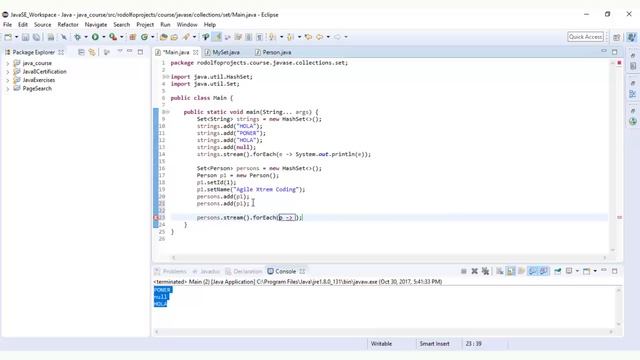Switch to the Javadoc view tab
The height and width of the screenshot is (360, 640).
click(x=206, y=271)
